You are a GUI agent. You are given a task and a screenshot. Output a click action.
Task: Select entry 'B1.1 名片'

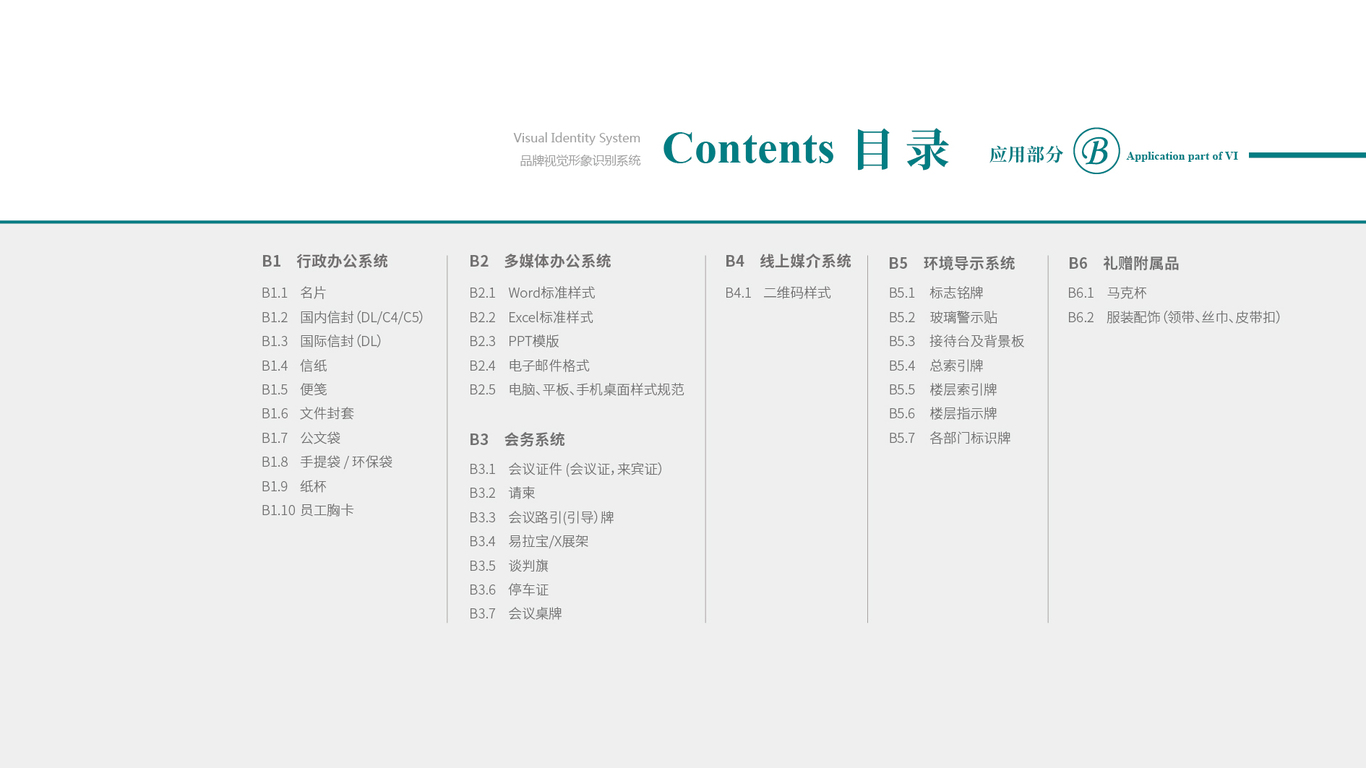click(x=294, y=293)
